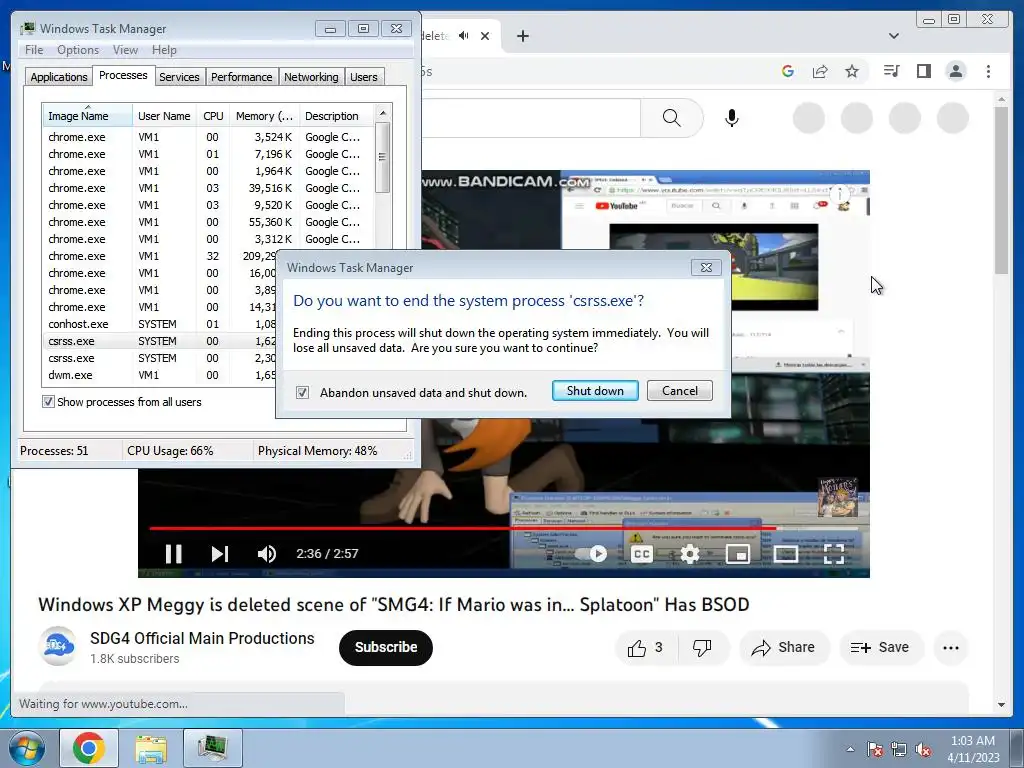Image resolution: width=1024 pixels, height=768 pixels.
Task: Sort processes by Image Name column
Action: (87, 116)
